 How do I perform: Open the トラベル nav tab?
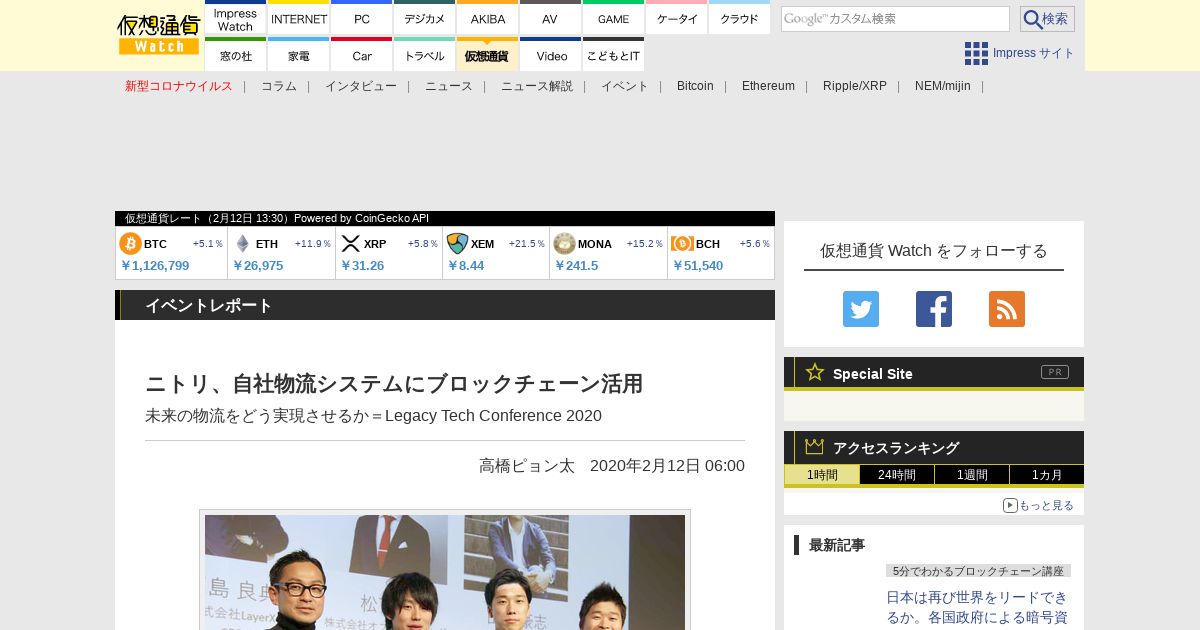(424, 56)
